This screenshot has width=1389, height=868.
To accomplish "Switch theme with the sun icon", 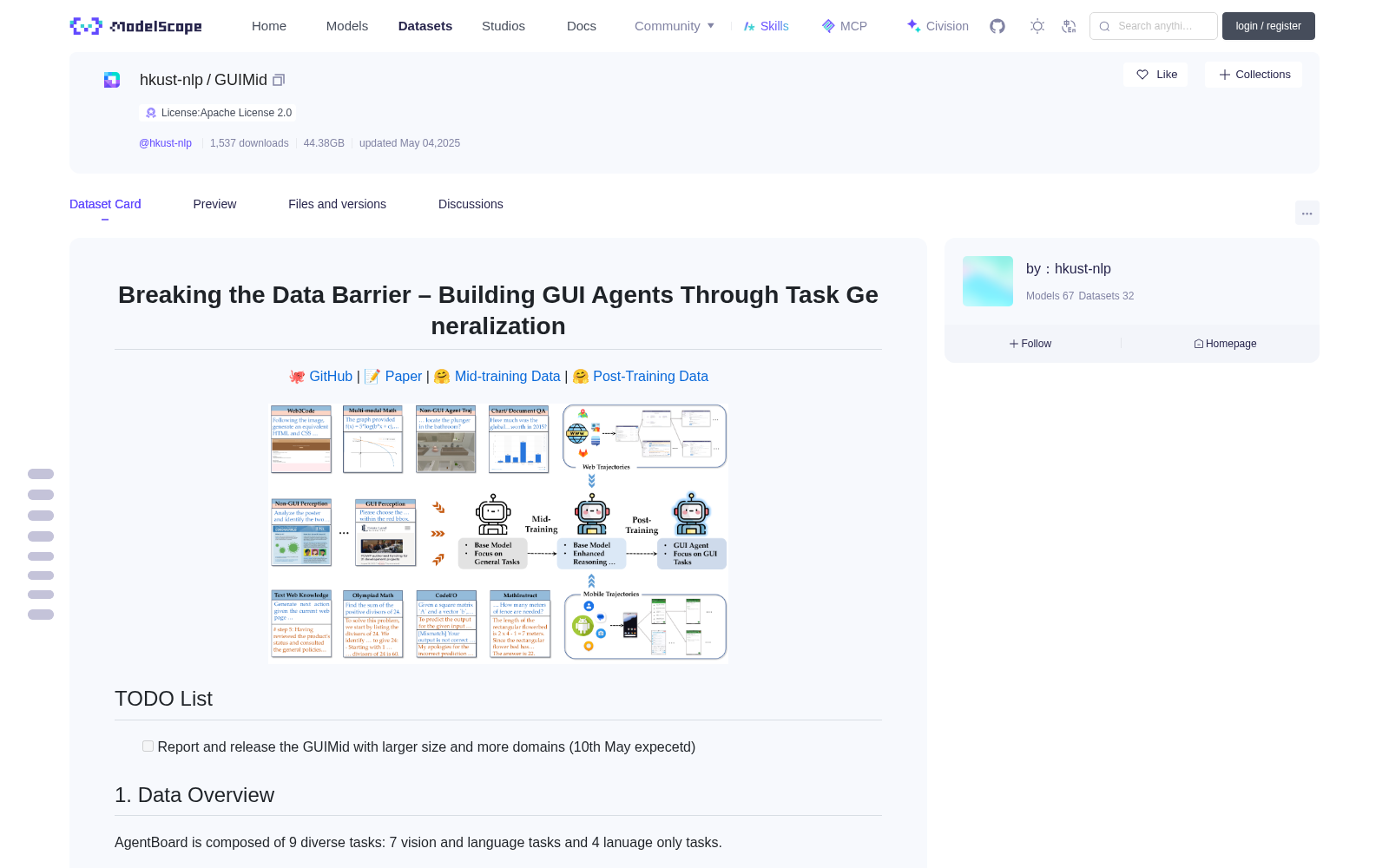I will [x=1037, y=26].
